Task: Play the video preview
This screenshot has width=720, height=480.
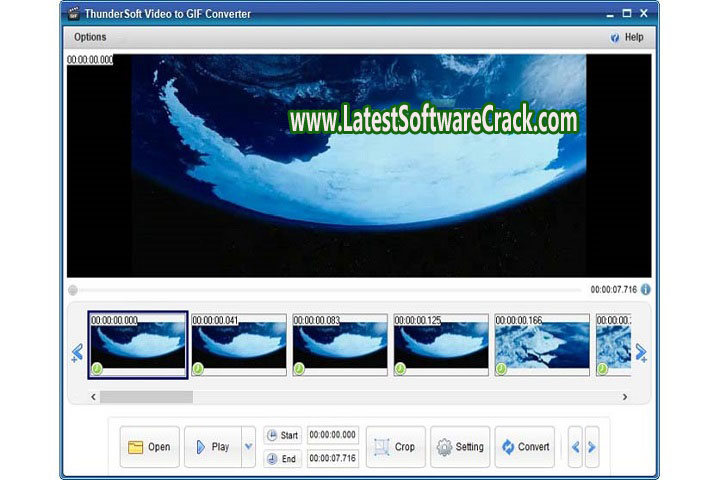Action: (x=212, y=447)
